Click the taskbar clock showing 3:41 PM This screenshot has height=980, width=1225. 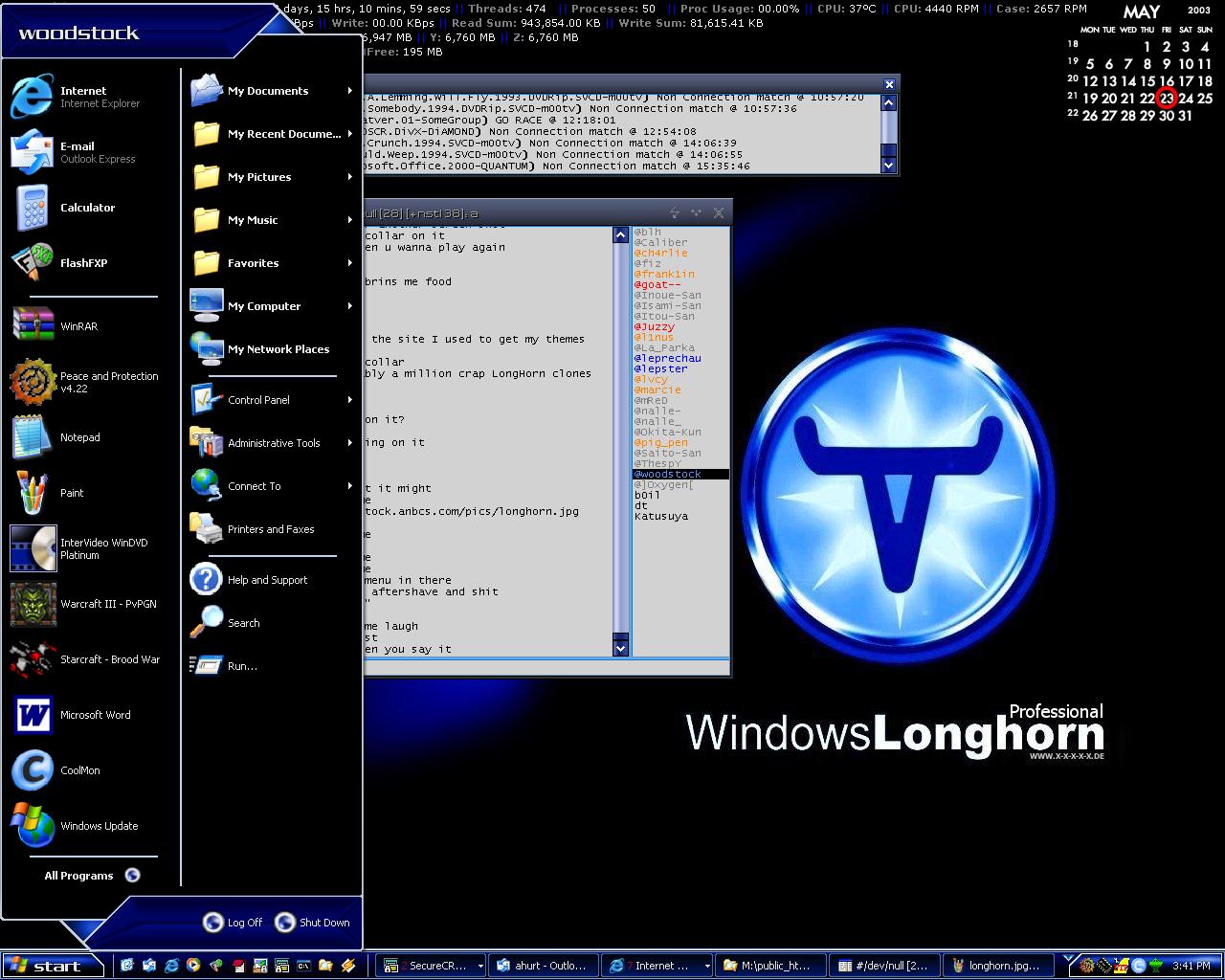[x=1191, y=966]
